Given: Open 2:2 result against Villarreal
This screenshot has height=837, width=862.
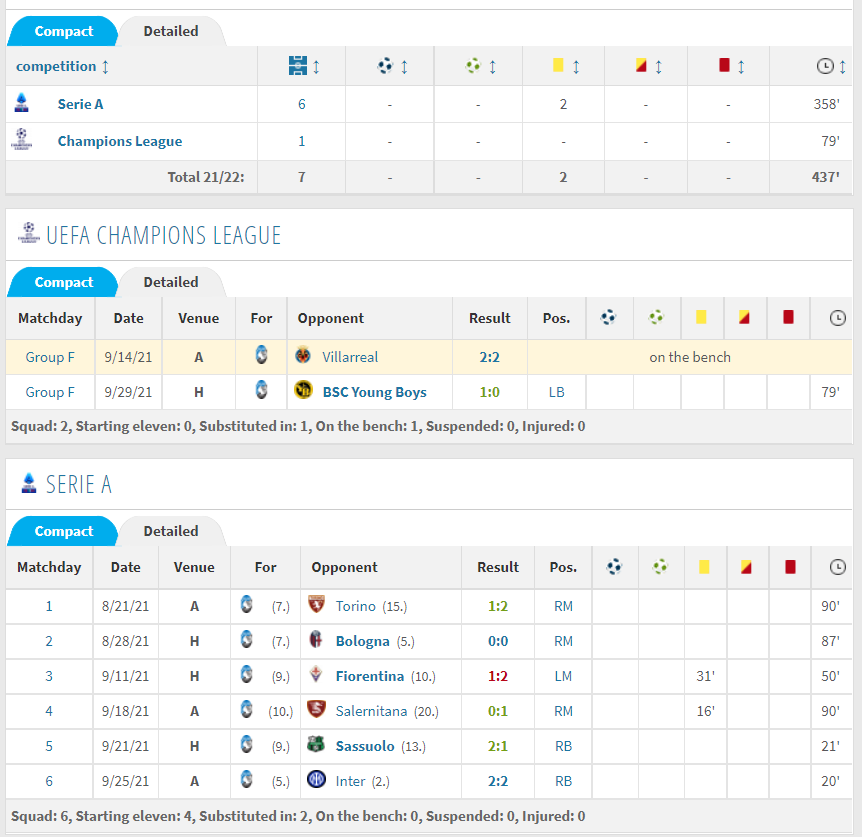Looking at the screenshot, I should pyautogui.click(x=489, y=357).
